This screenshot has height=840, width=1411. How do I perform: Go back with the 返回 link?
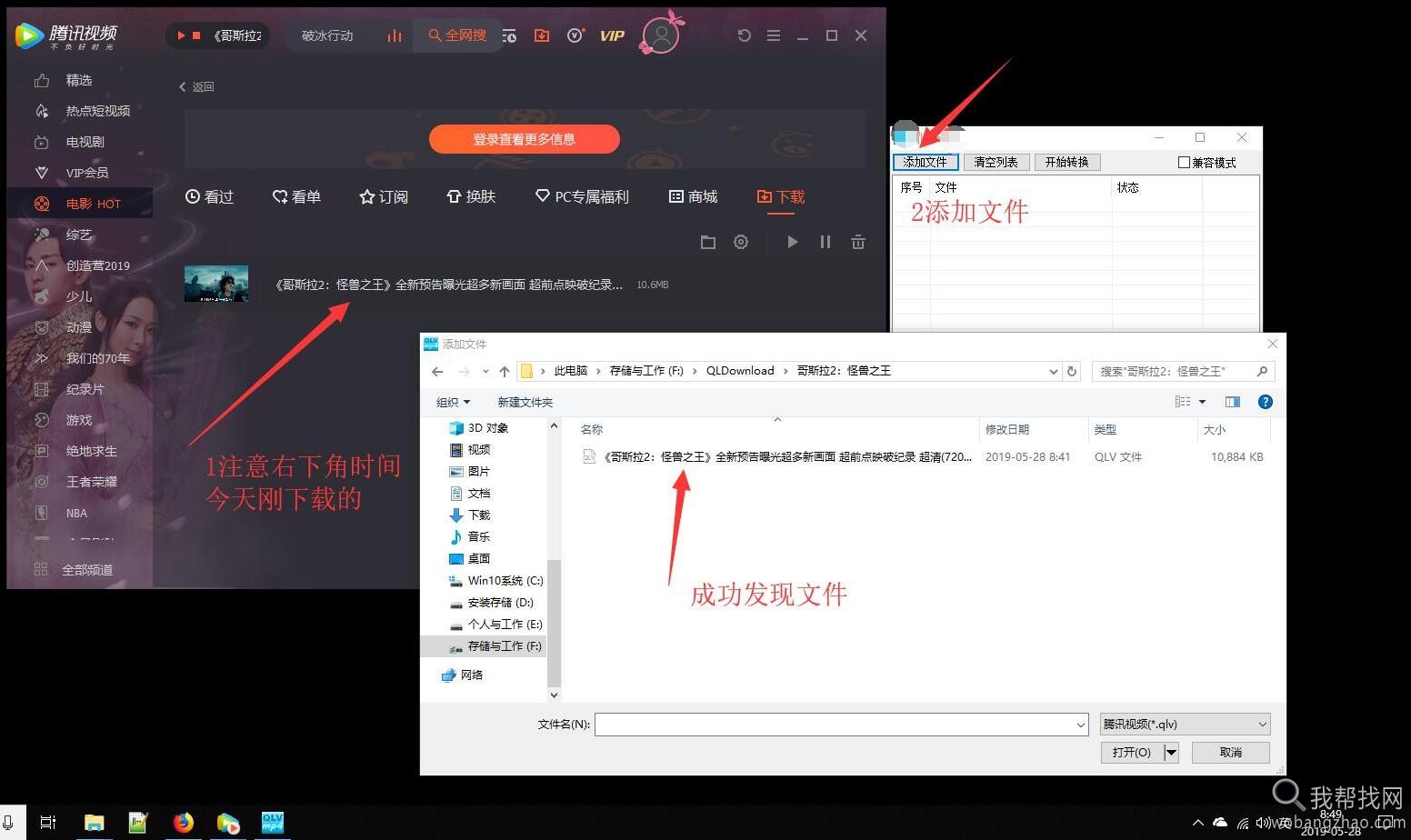pos(196,86)
